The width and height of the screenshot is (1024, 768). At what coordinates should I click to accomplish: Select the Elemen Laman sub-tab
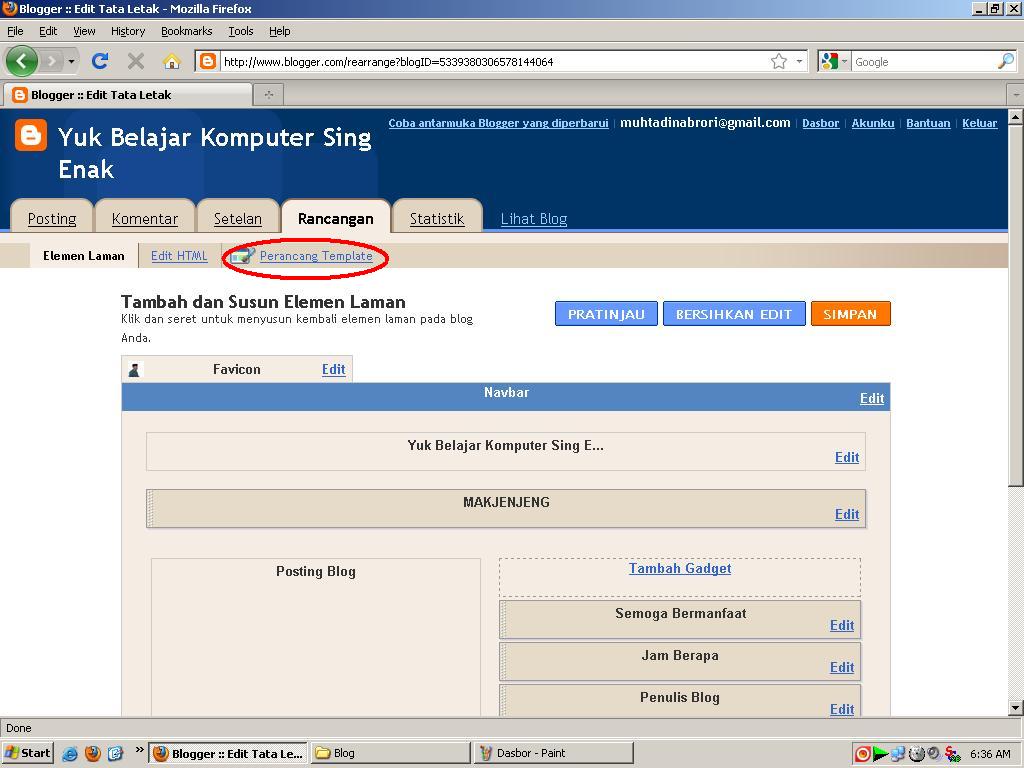84,256
